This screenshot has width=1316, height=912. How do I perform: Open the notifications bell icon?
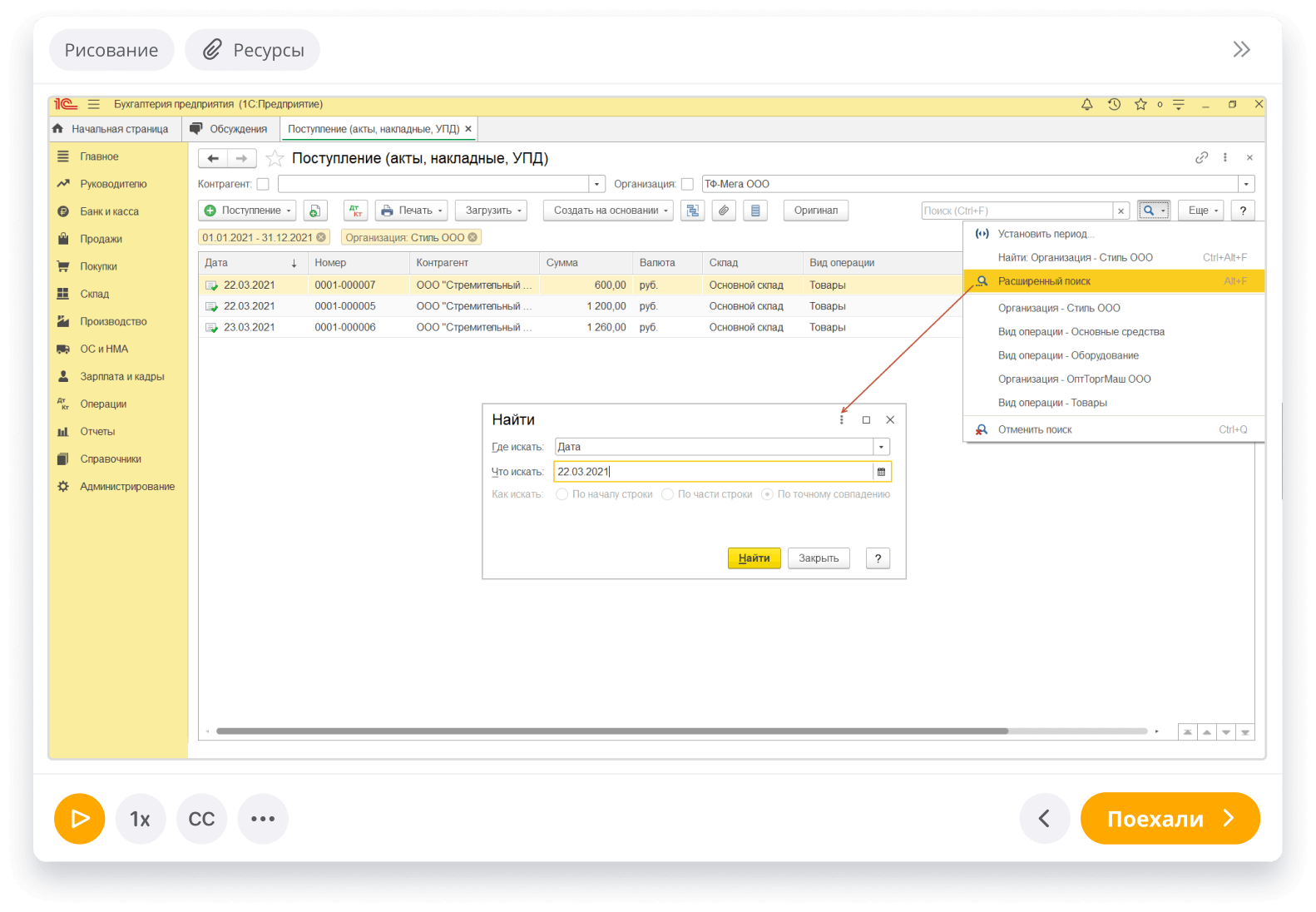tap(1086, 104)
